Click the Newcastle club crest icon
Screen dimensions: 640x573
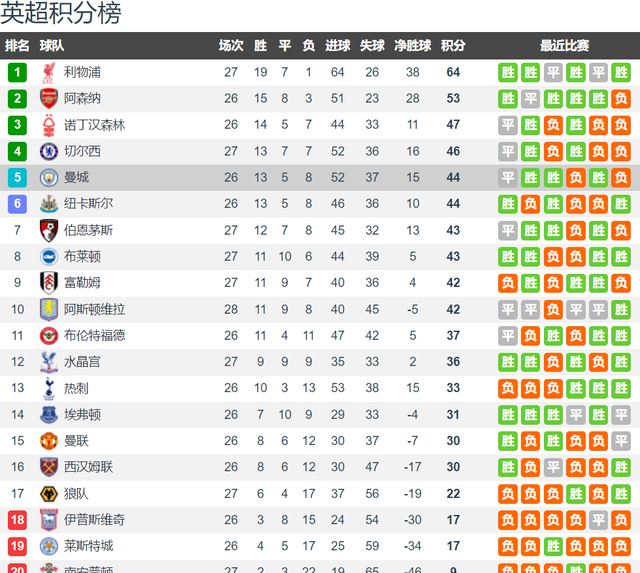coord(49,204)
